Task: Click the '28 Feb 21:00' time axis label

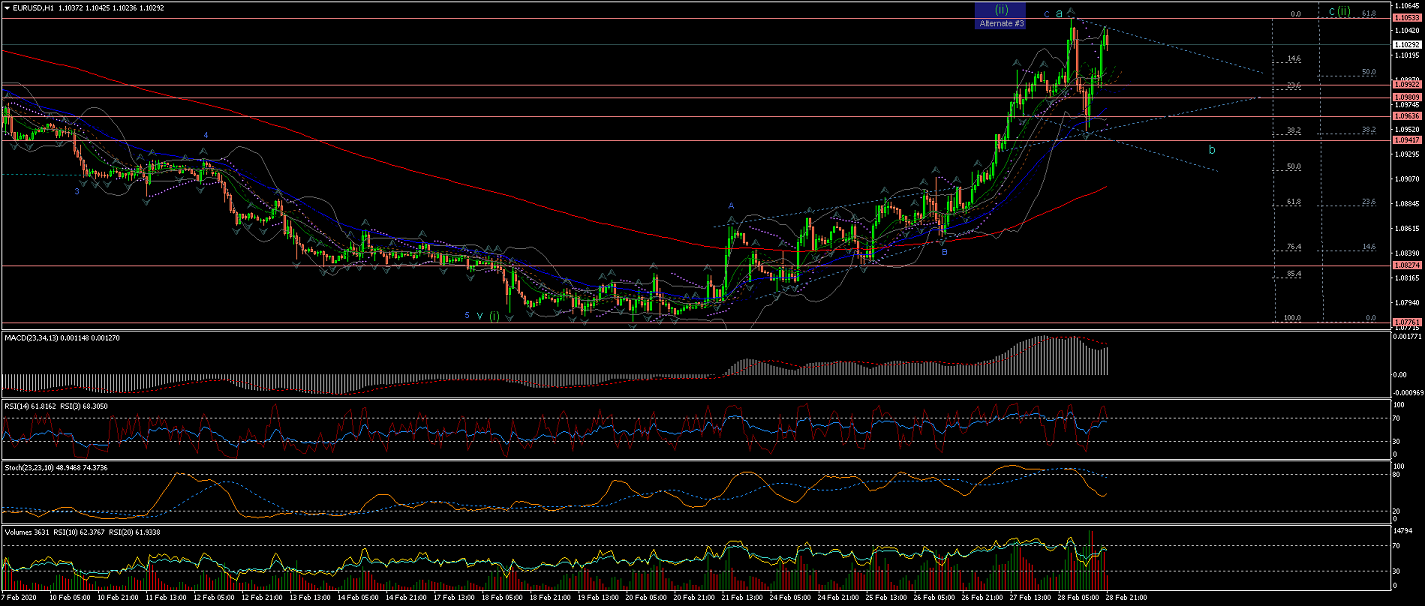Action: 1125,597
